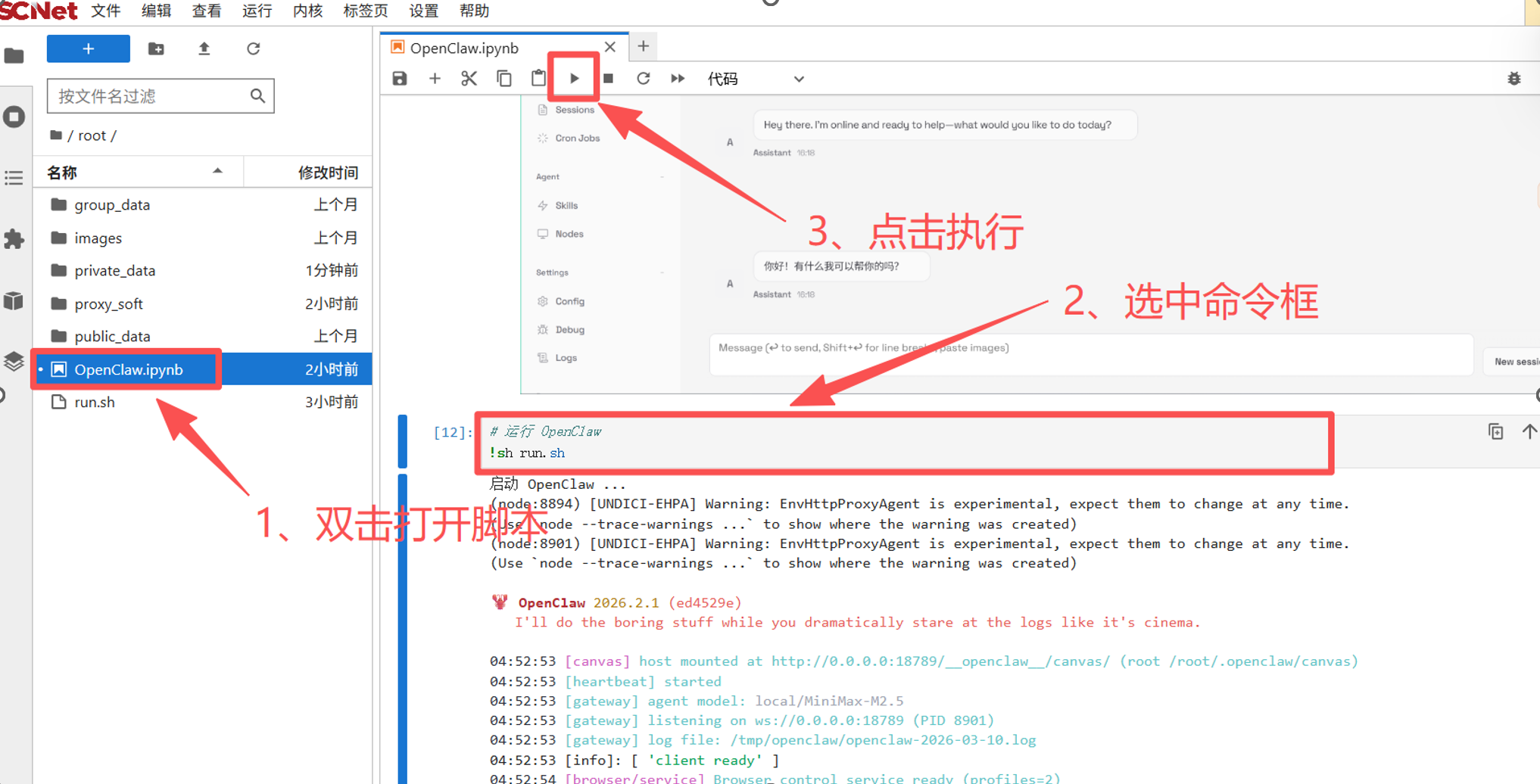Upload files using the upload arrow icon
The width and height of the screenshot is (1540, 784).
coord(204,49)
